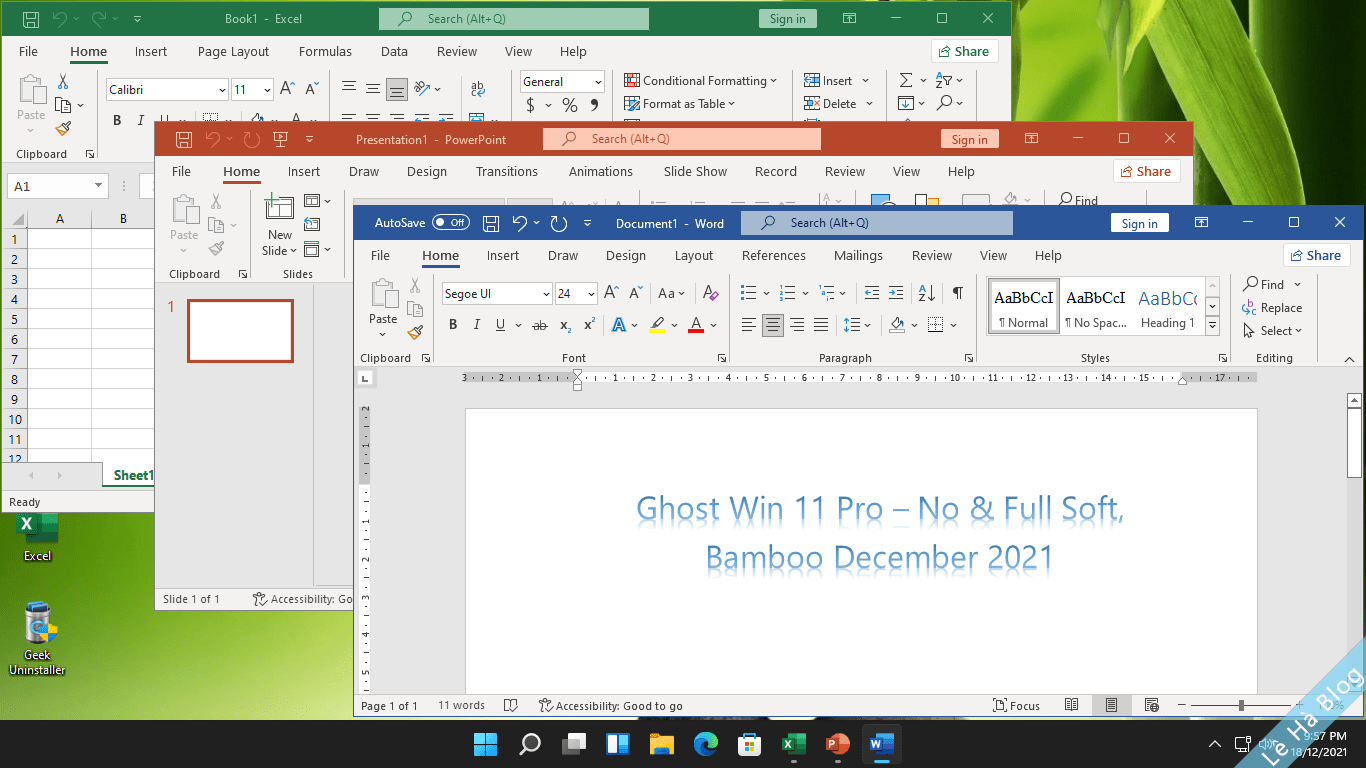Select slide 1 thumbnail in PowerPoint

[240, 330]
